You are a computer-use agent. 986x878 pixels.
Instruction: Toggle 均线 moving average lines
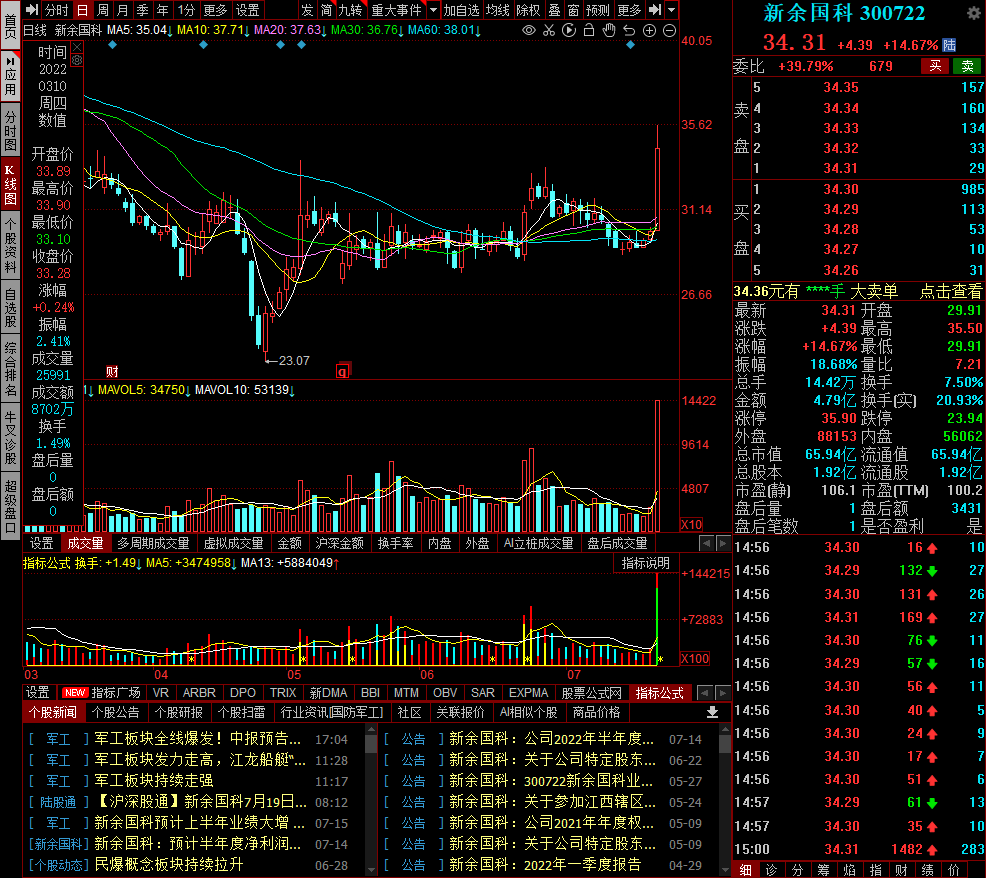(497, 10)
